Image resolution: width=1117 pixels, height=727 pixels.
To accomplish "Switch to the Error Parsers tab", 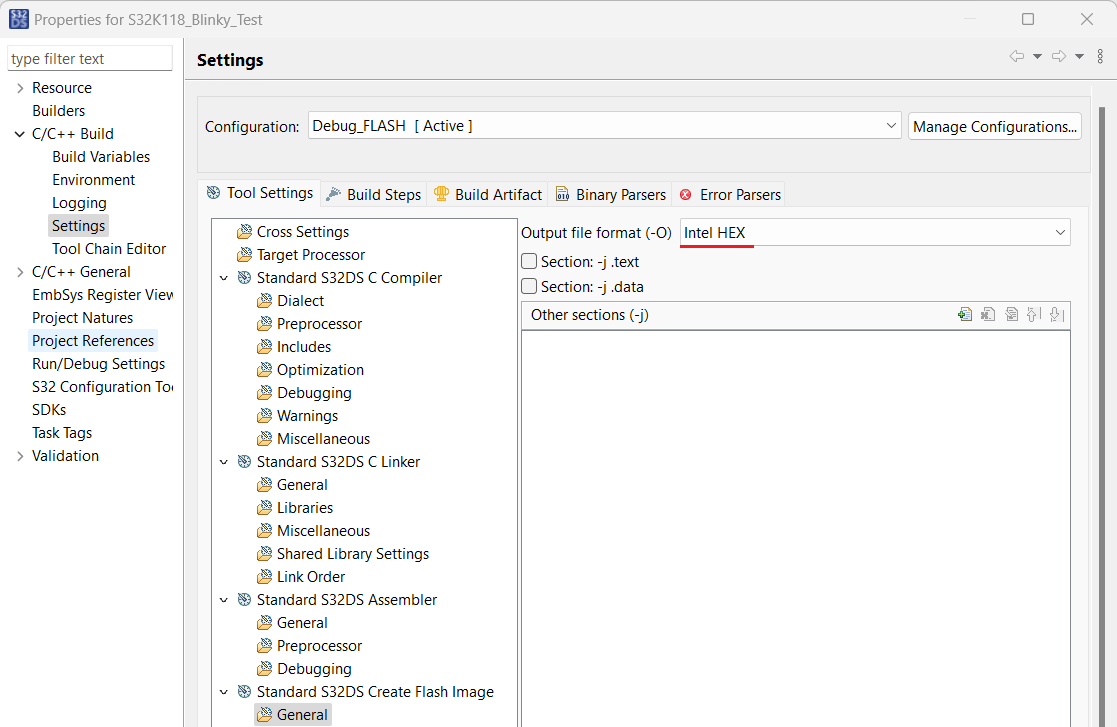I will (x=729, y=194).
